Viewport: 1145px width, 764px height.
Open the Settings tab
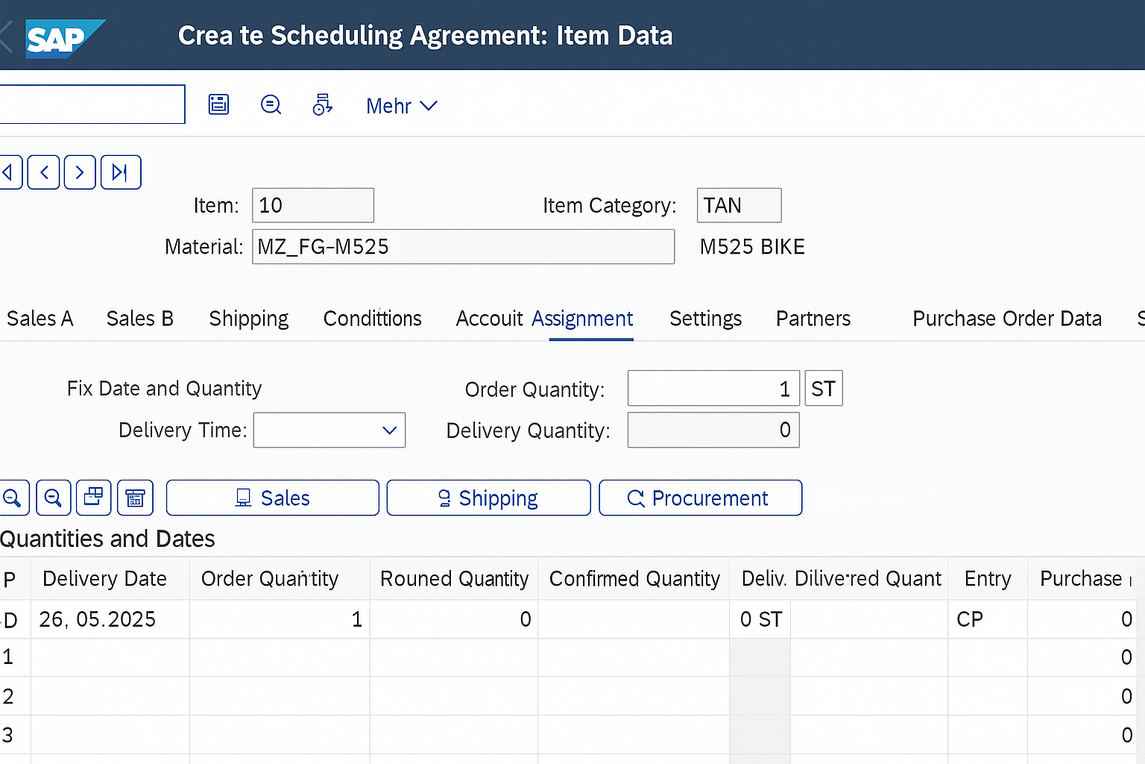click(705, 318)
